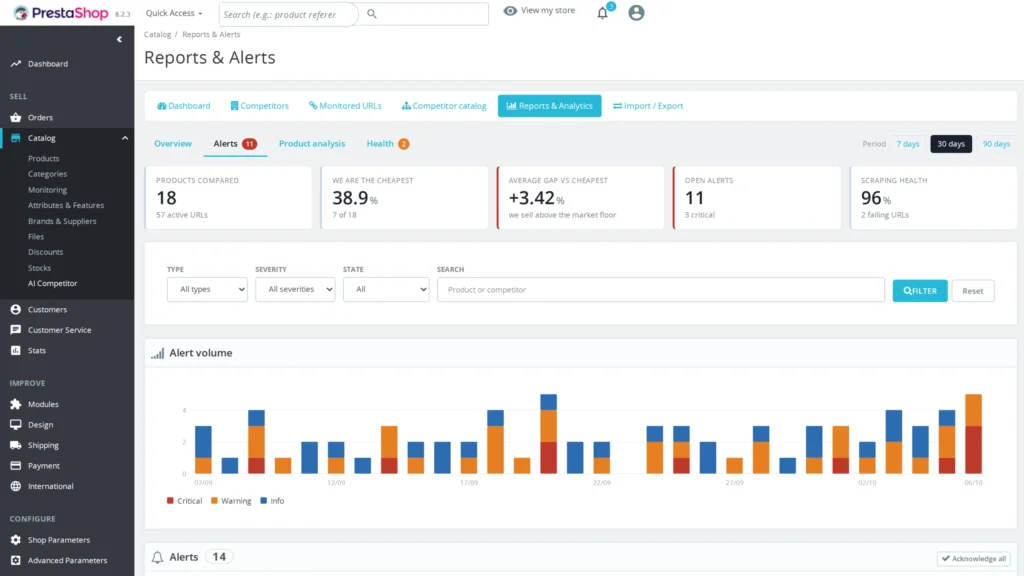
Task: Open Brands & Suppliers submenu item
Action: [62, 221]
